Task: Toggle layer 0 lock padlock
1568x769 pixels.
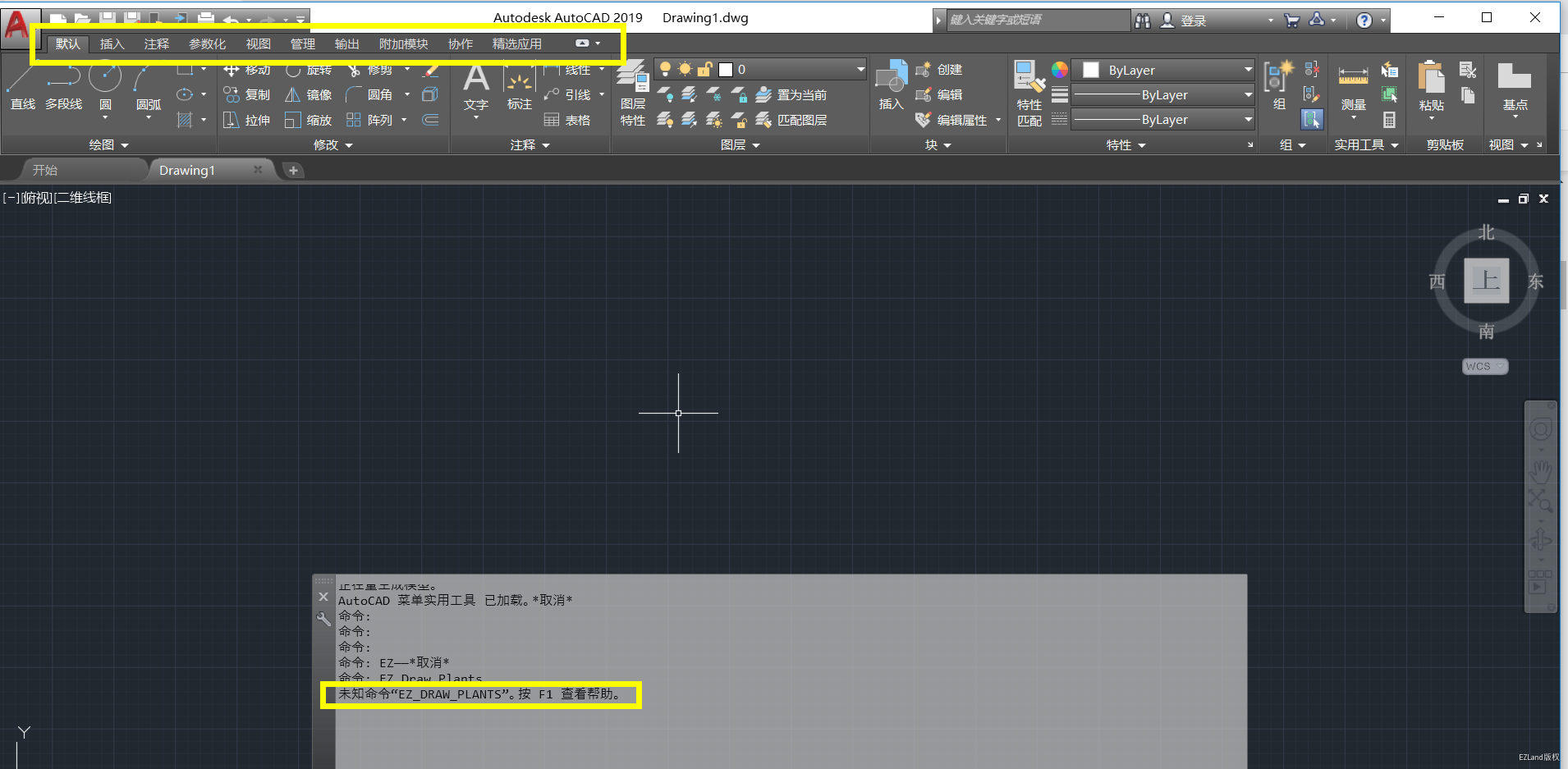Action: pos(704,70)
